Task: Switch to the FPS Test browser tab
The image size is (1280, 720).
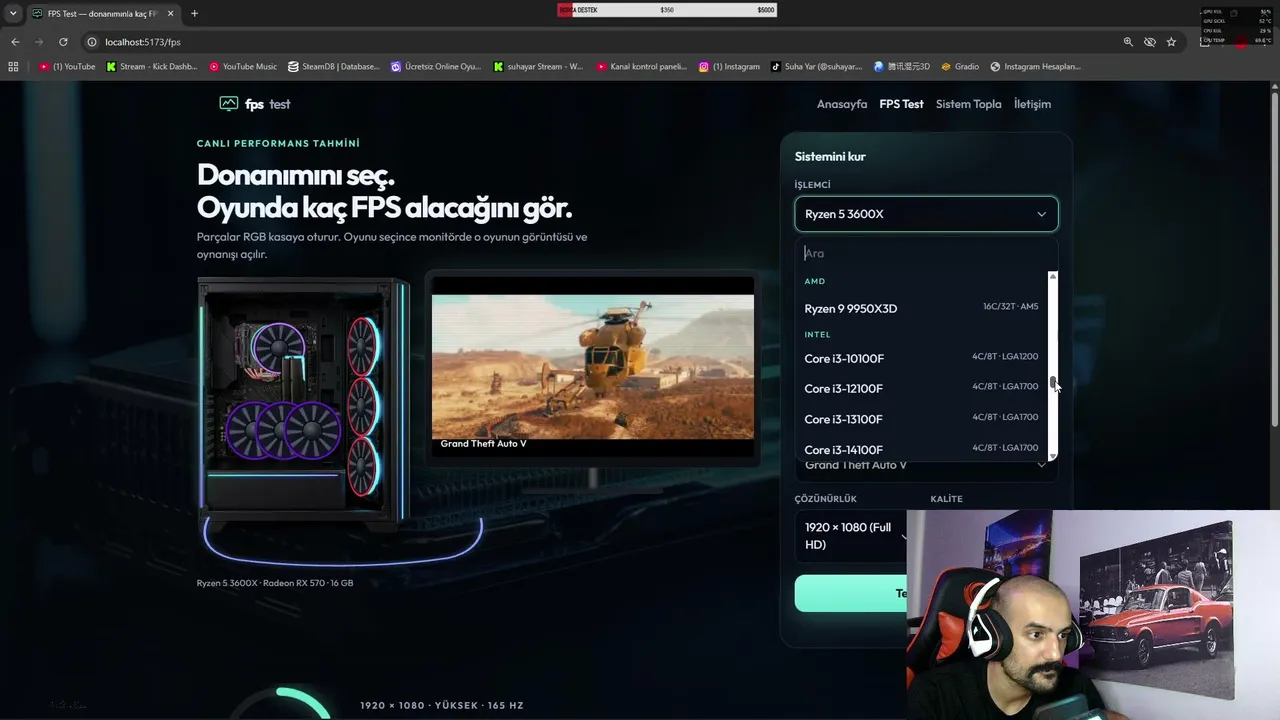Action: 101,13
